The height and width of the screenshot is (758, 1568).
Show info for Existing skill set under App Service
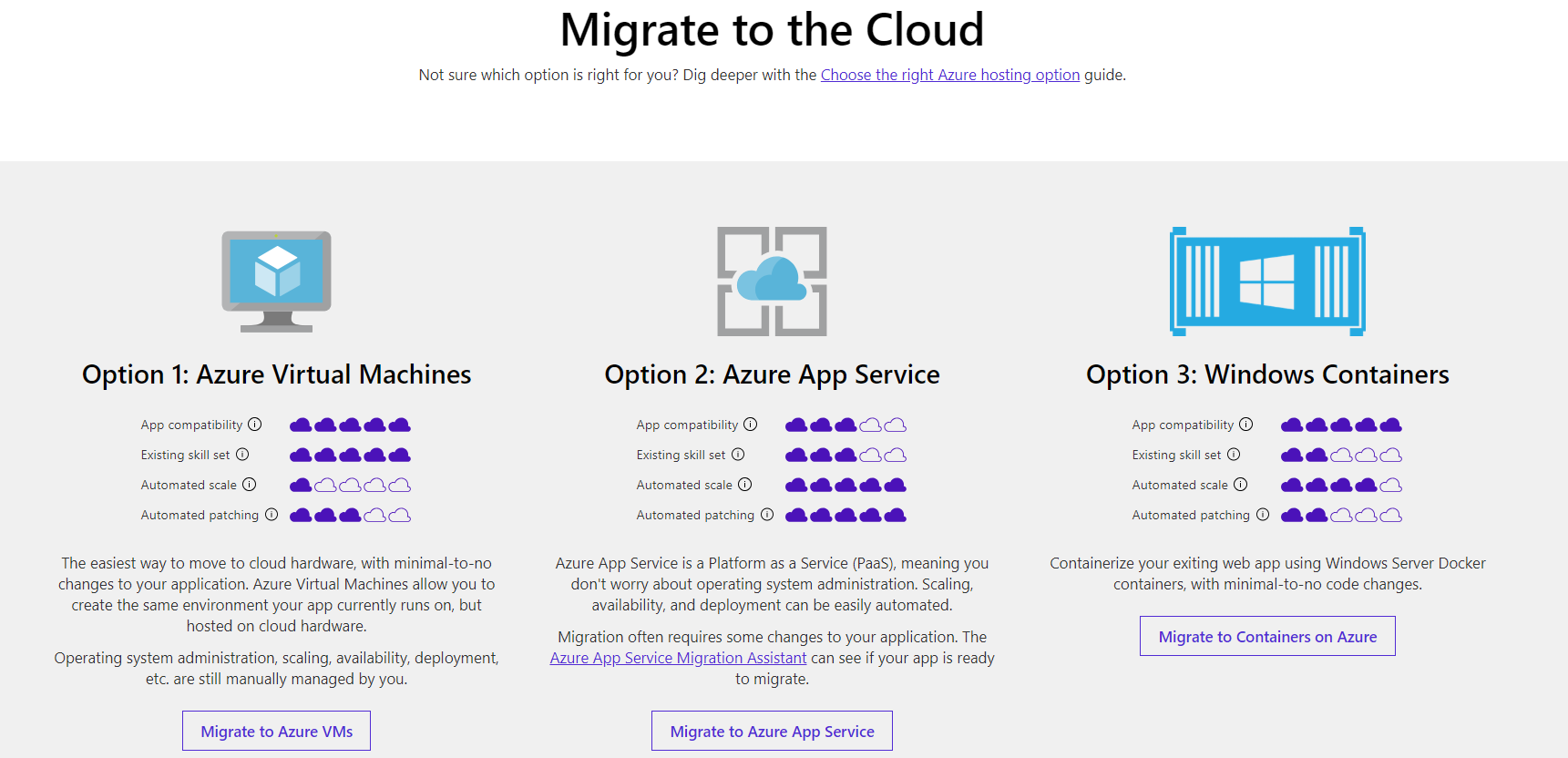tap(738, 455)
